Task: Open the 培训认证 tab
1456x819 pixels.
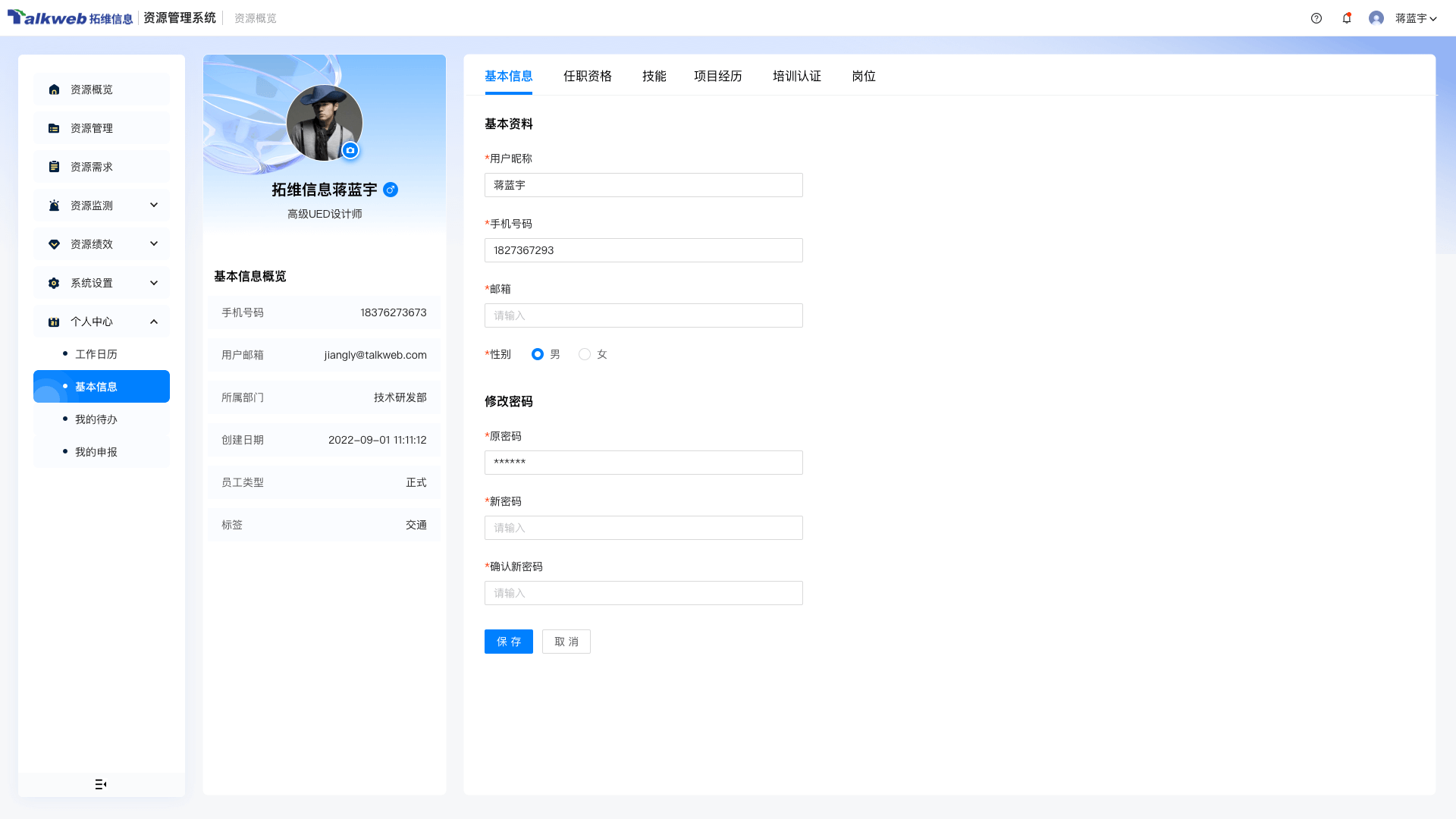Action: (x=795, y=76)
